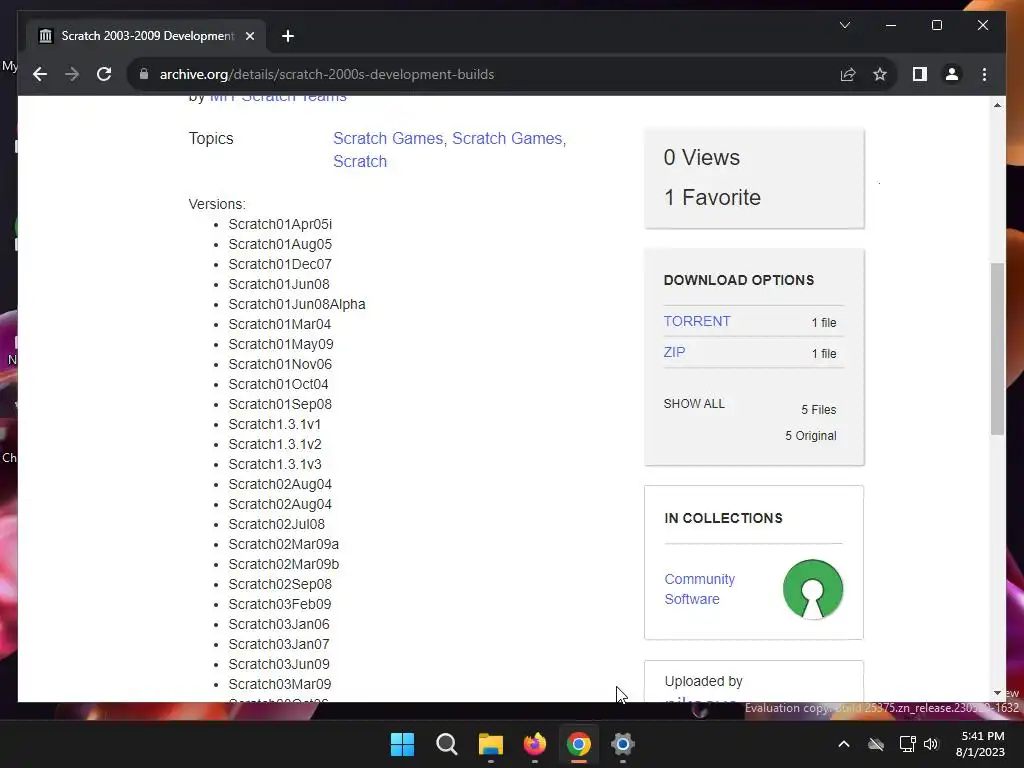Image resolution: width=1024 pixels, height=768 pixels.
Task: Click the Scratch1.3.1v1 list entry
Action: coord(274,424)
